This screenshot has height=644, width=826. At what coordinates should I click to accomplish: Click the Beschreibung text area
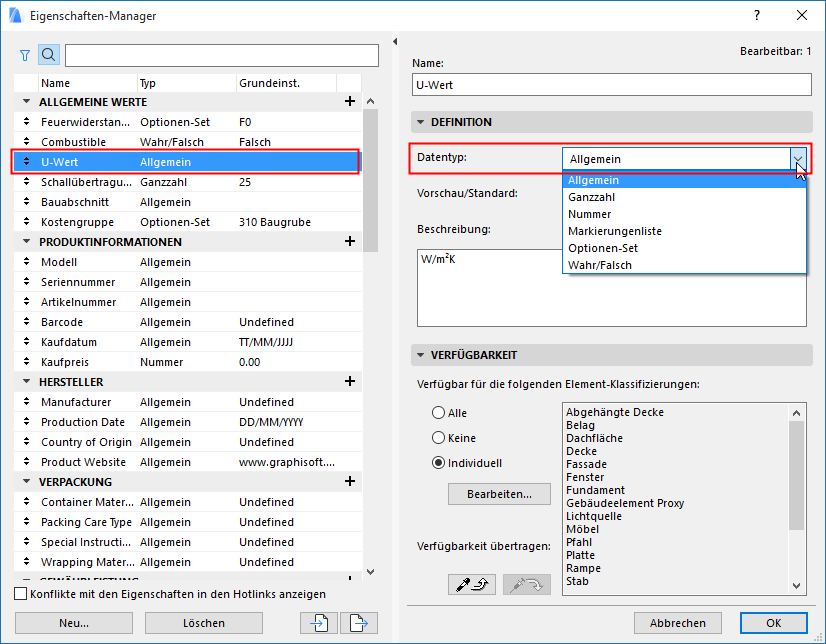(x=612, y=288)
